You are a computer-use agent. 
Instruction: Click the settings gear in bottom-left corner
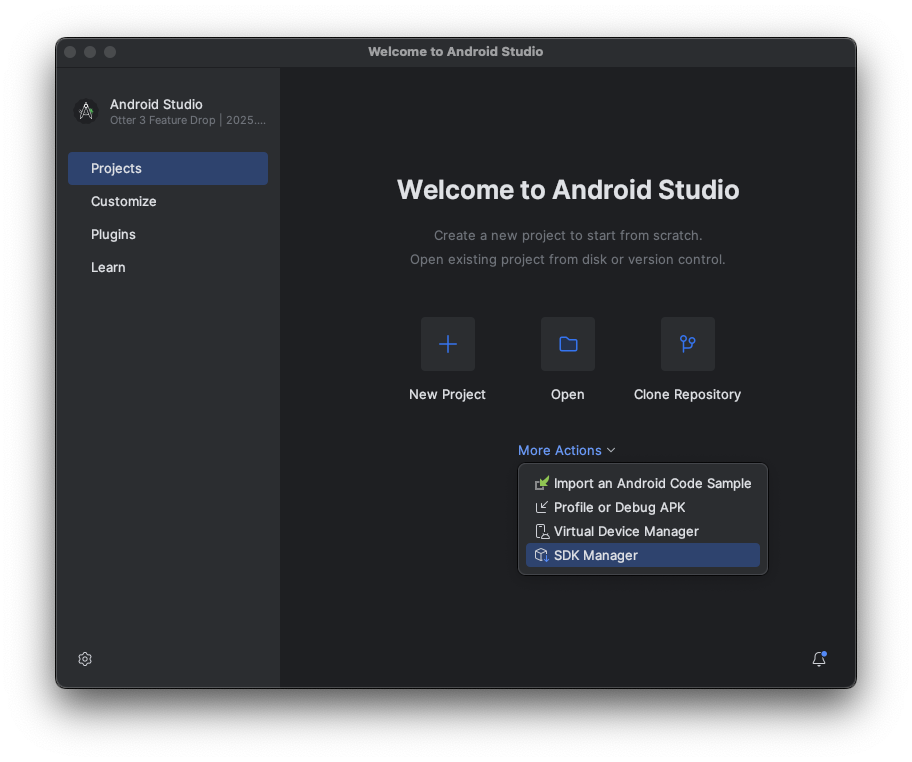pos(84,659)
